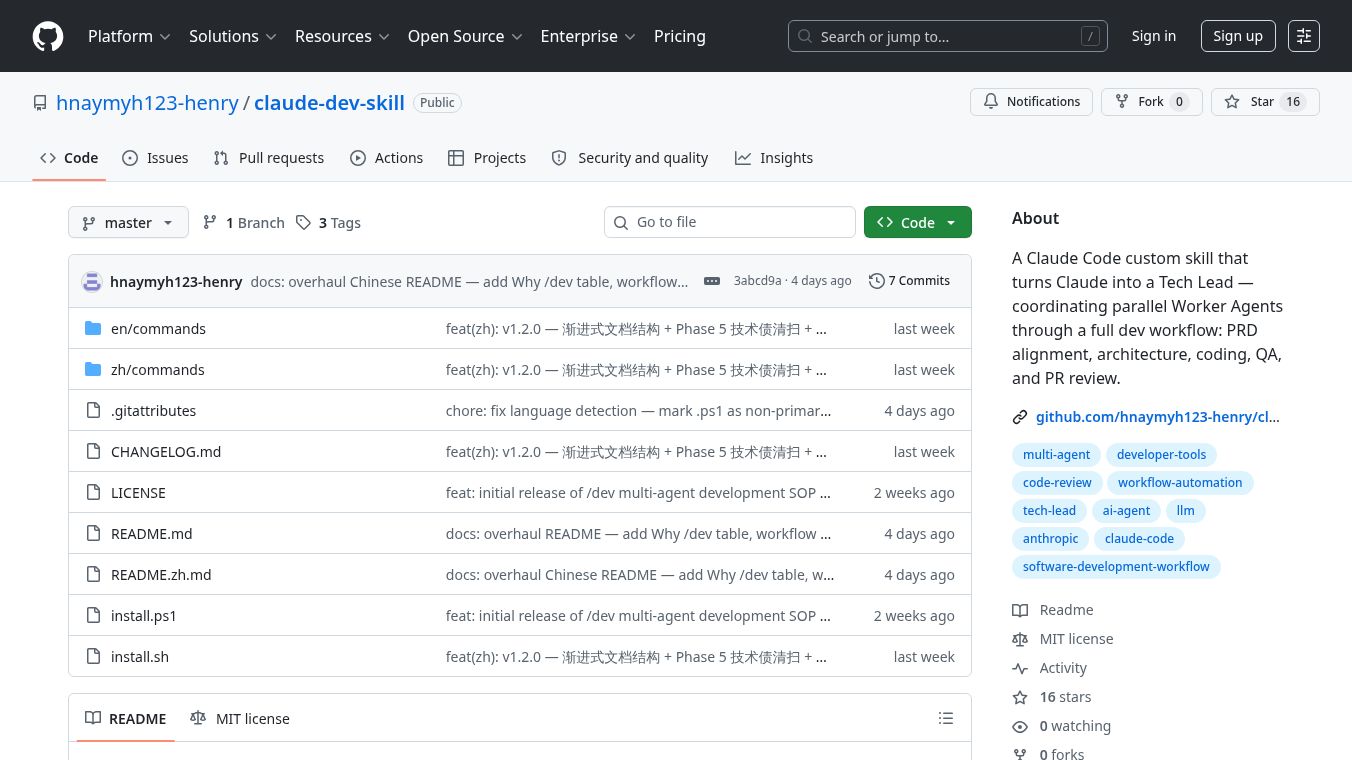Open the software-development-workflow topic tag

1116,566
